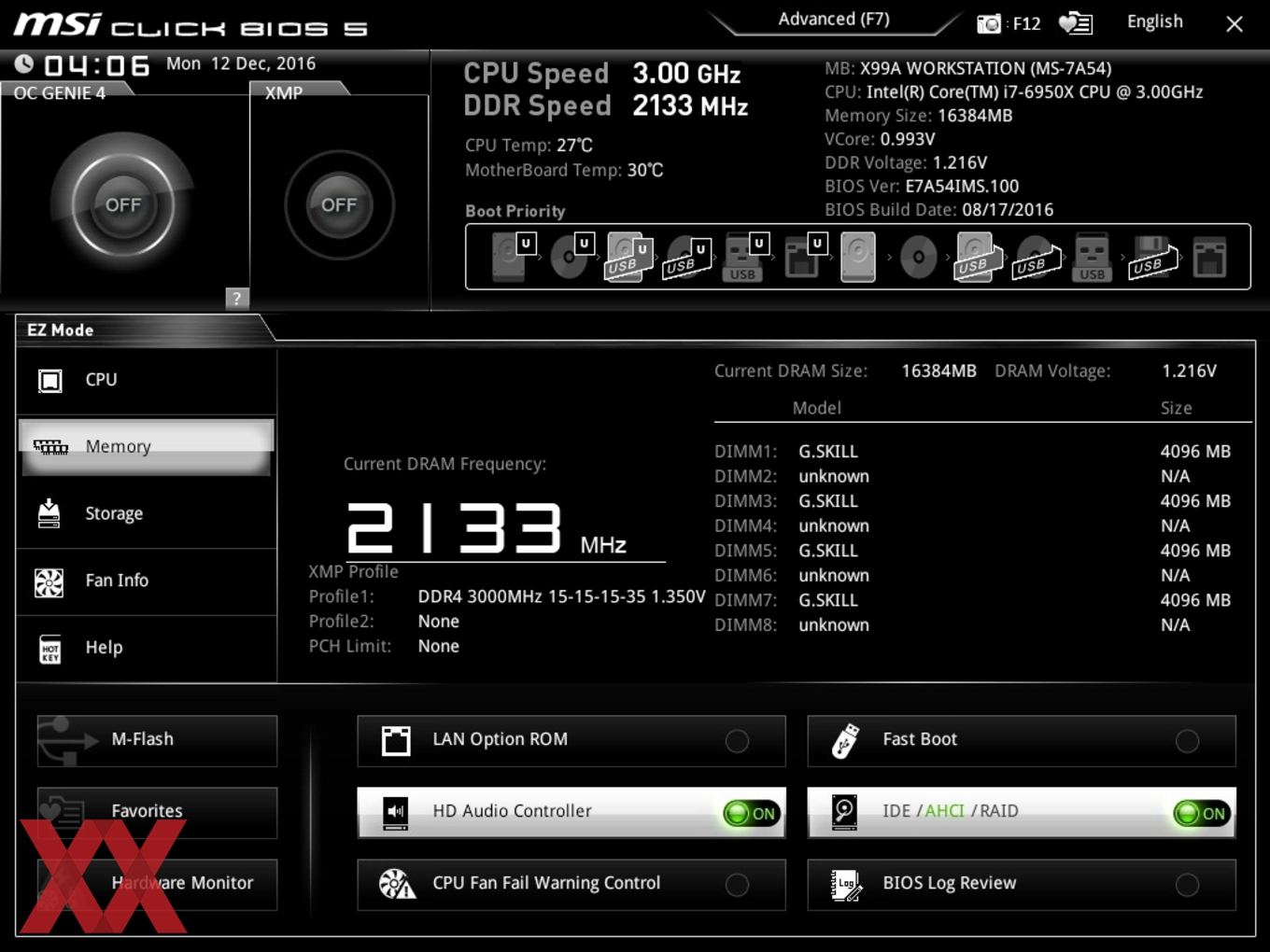The image size is (1270, 952).
Task: Select the legacy hard disk boot icon
Action: tap(858, 257)
